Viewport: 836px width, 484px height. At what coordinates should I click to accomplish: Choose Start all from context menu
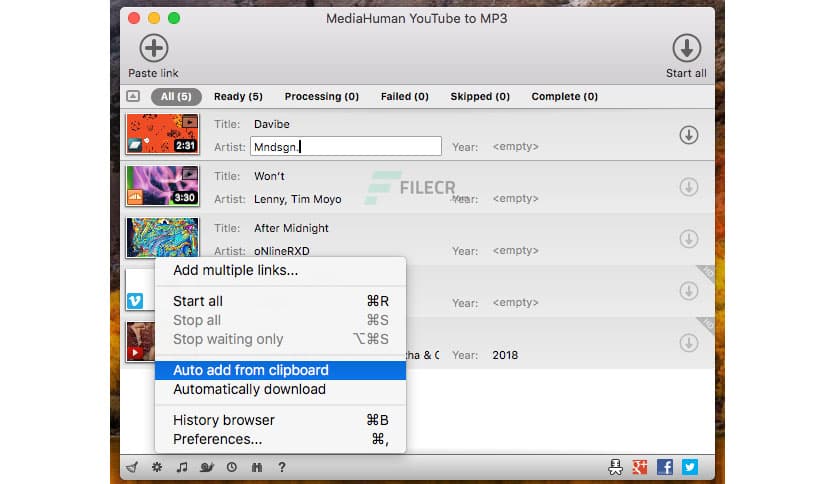click(x=280, y=301)
